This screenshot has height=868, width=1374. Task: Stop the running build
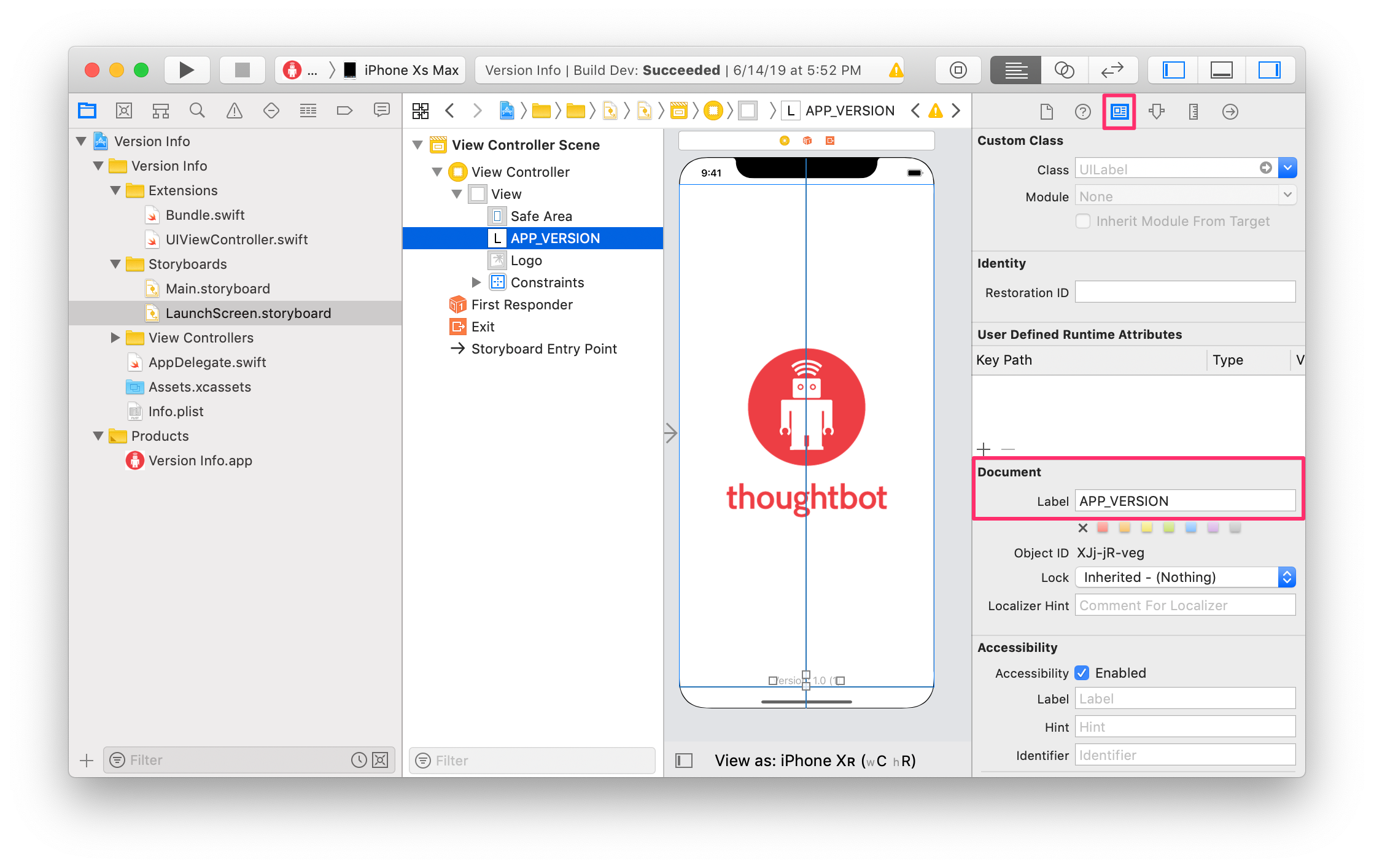(243, 70)
